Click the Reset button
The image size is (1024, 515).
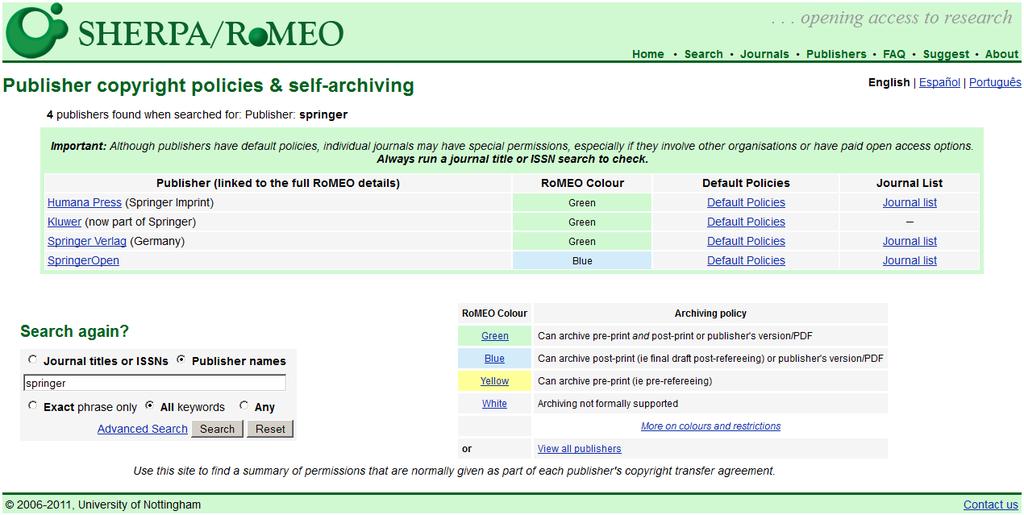tap(270, 429)
